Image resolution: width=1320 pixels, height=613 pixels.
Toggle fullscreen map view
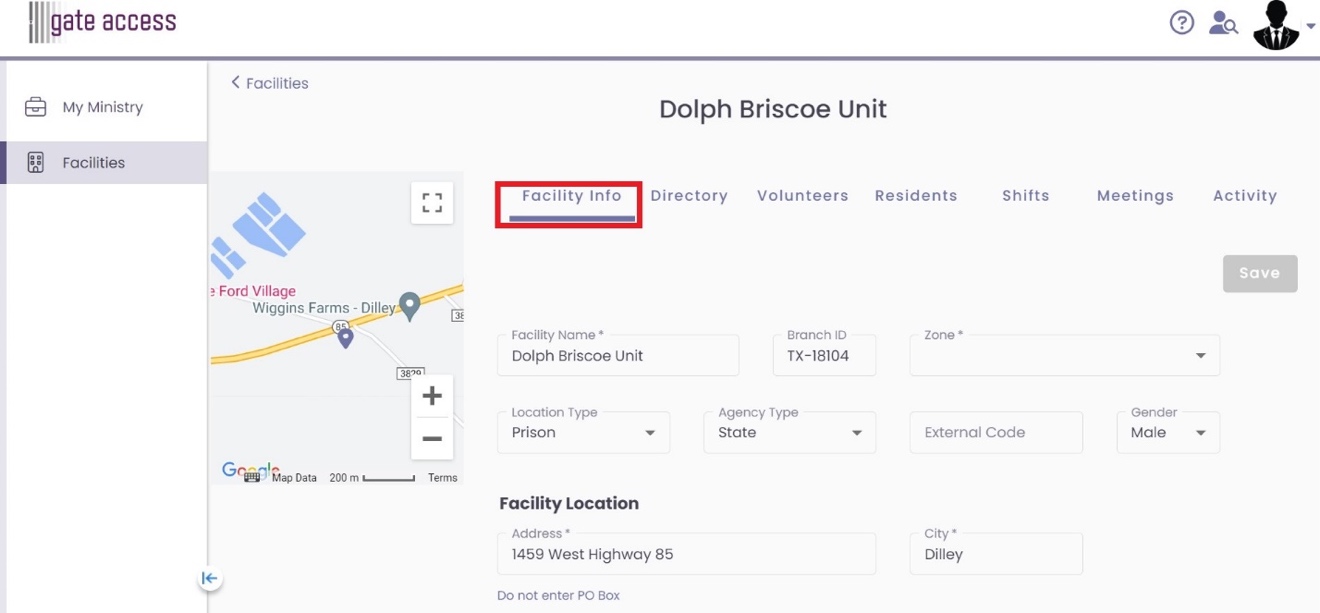coord(432,203)
